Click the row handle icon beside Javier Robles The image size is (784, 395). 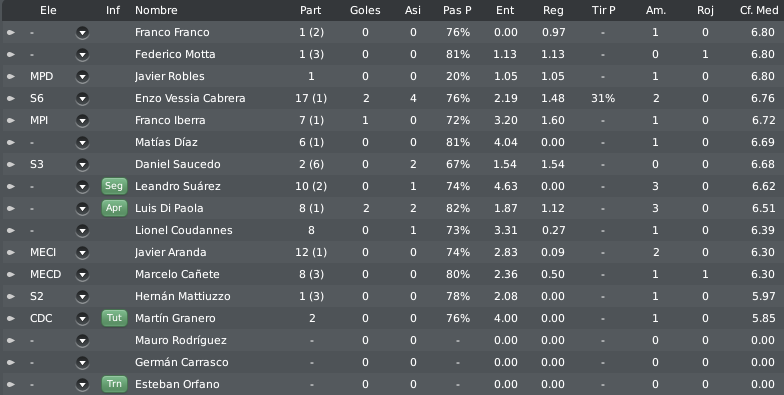(x=10, y=76)
